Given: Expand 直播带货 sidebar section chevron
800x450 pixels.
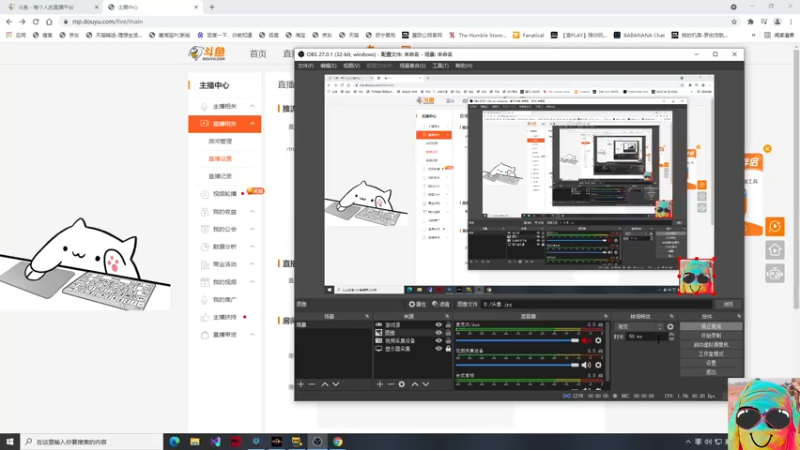Looking at the screenshot, I should tap(252, 335).
